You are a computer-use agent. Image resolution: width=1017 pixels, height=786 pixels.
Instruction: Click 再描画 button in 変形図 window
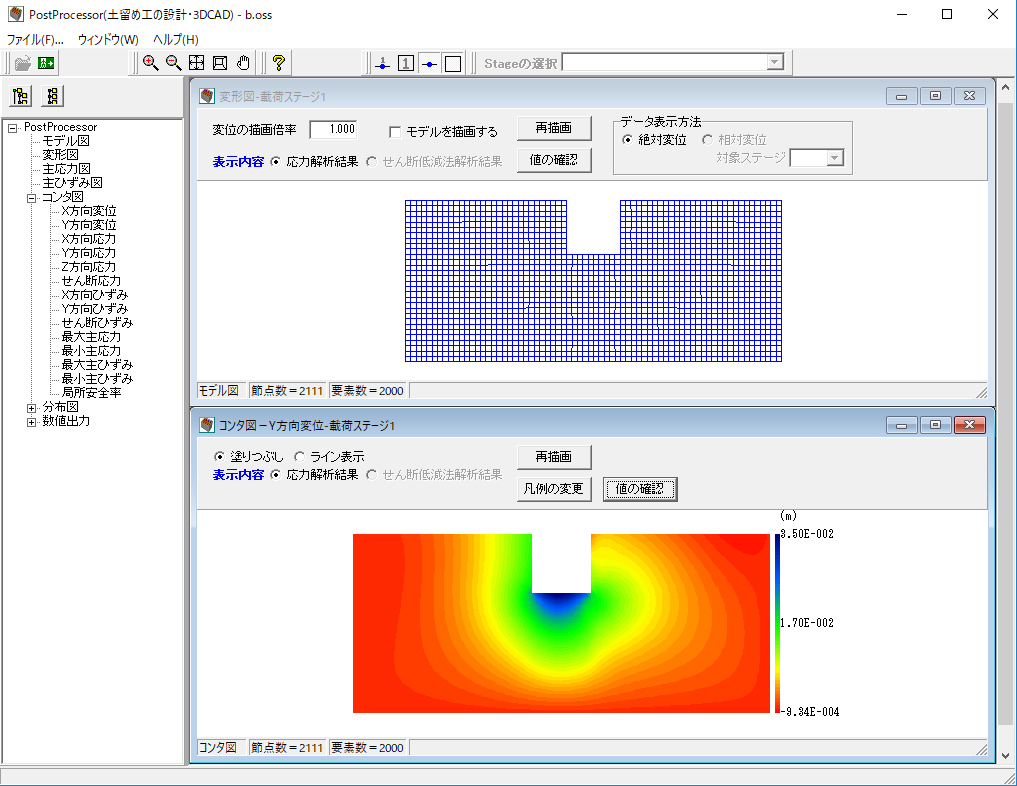(554, 128)
